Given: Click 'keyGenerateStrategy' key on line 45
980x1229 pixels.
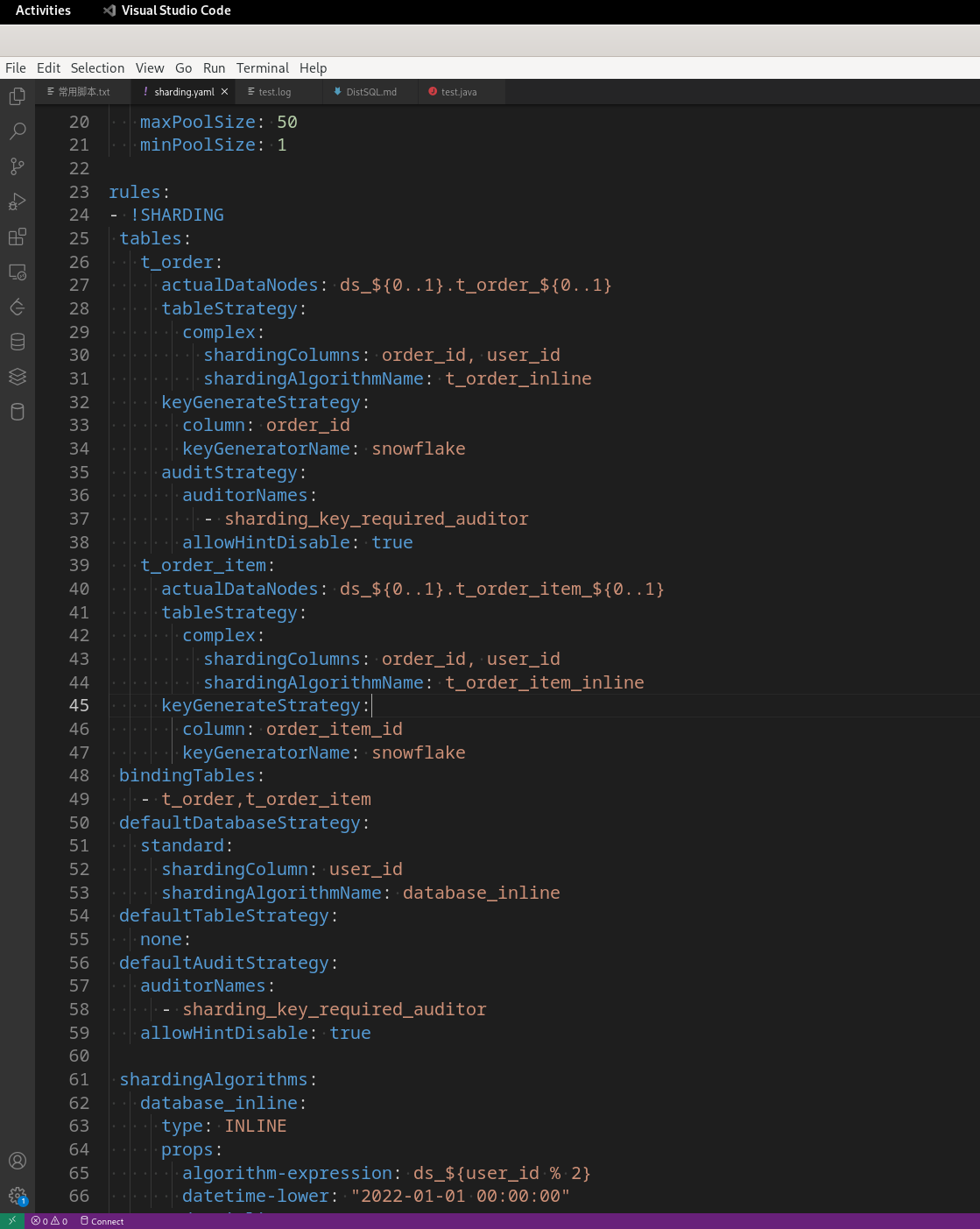Looking at the screenshot, I should (261, 705).
